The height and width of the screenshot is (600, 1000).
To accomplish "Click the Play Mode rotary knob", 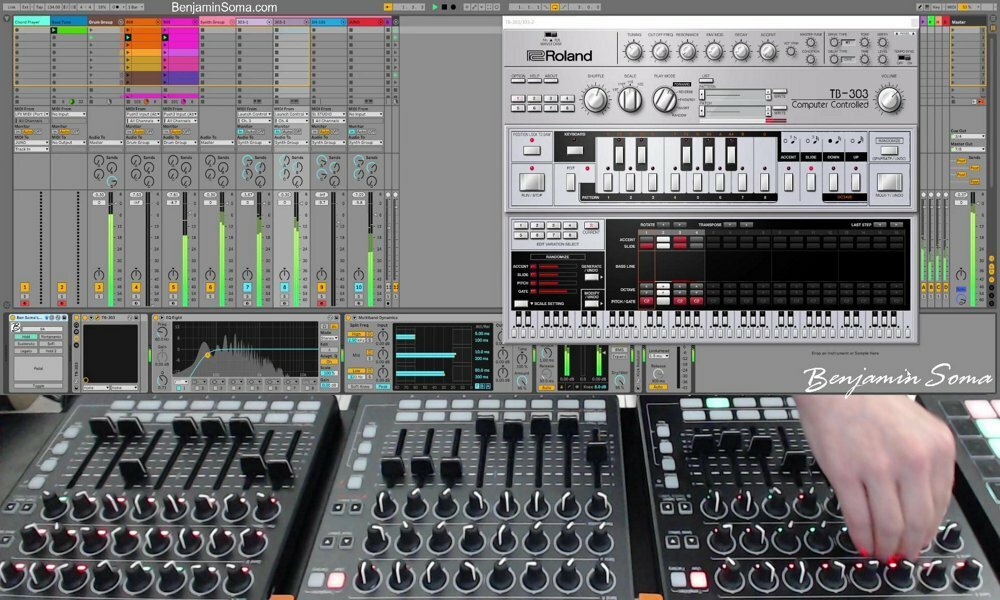I will [x=665, y=100].
